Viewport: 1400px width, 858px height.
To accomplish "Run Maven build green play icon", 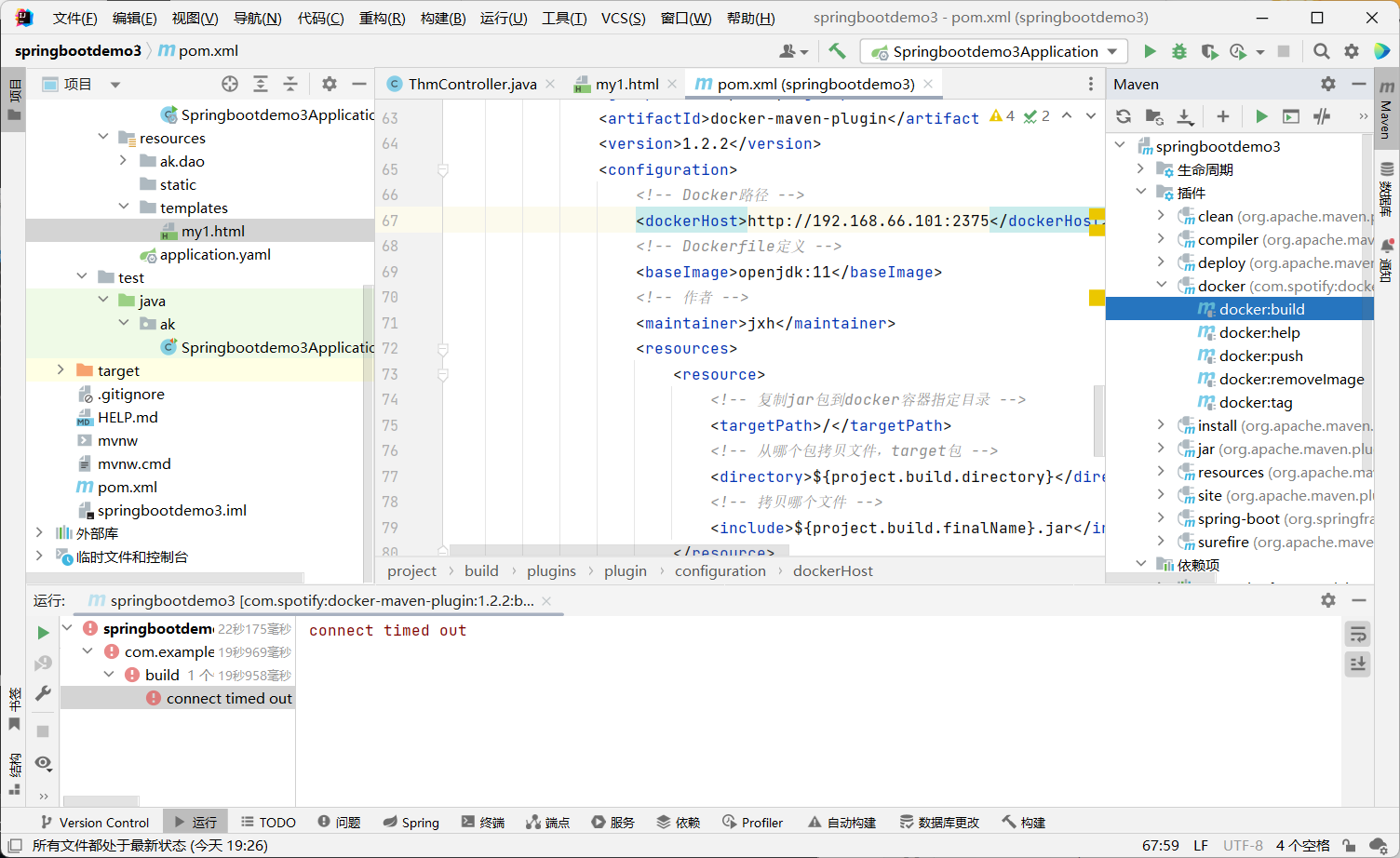I will pyautogui.click(x=1261, y=116).
